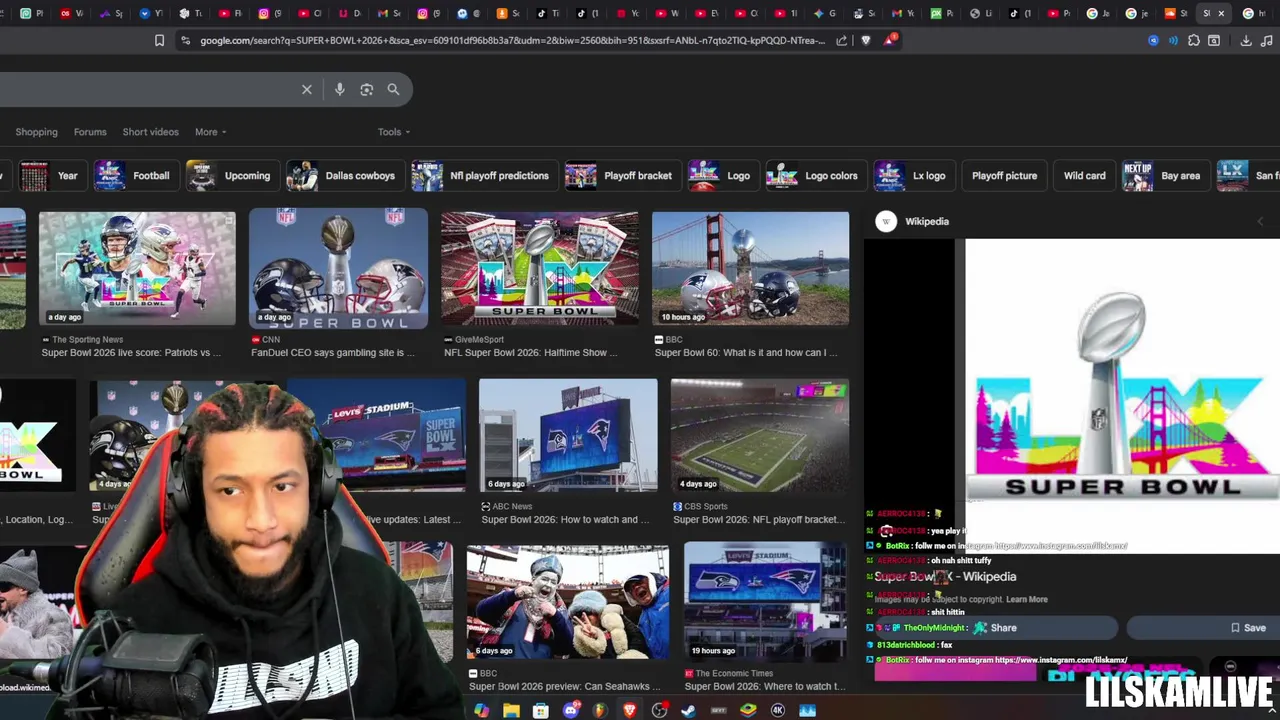Switch to the Forums results tab
Image resolution: width=1280 pixels, height=720 pixels.
(x=90, y=132)
